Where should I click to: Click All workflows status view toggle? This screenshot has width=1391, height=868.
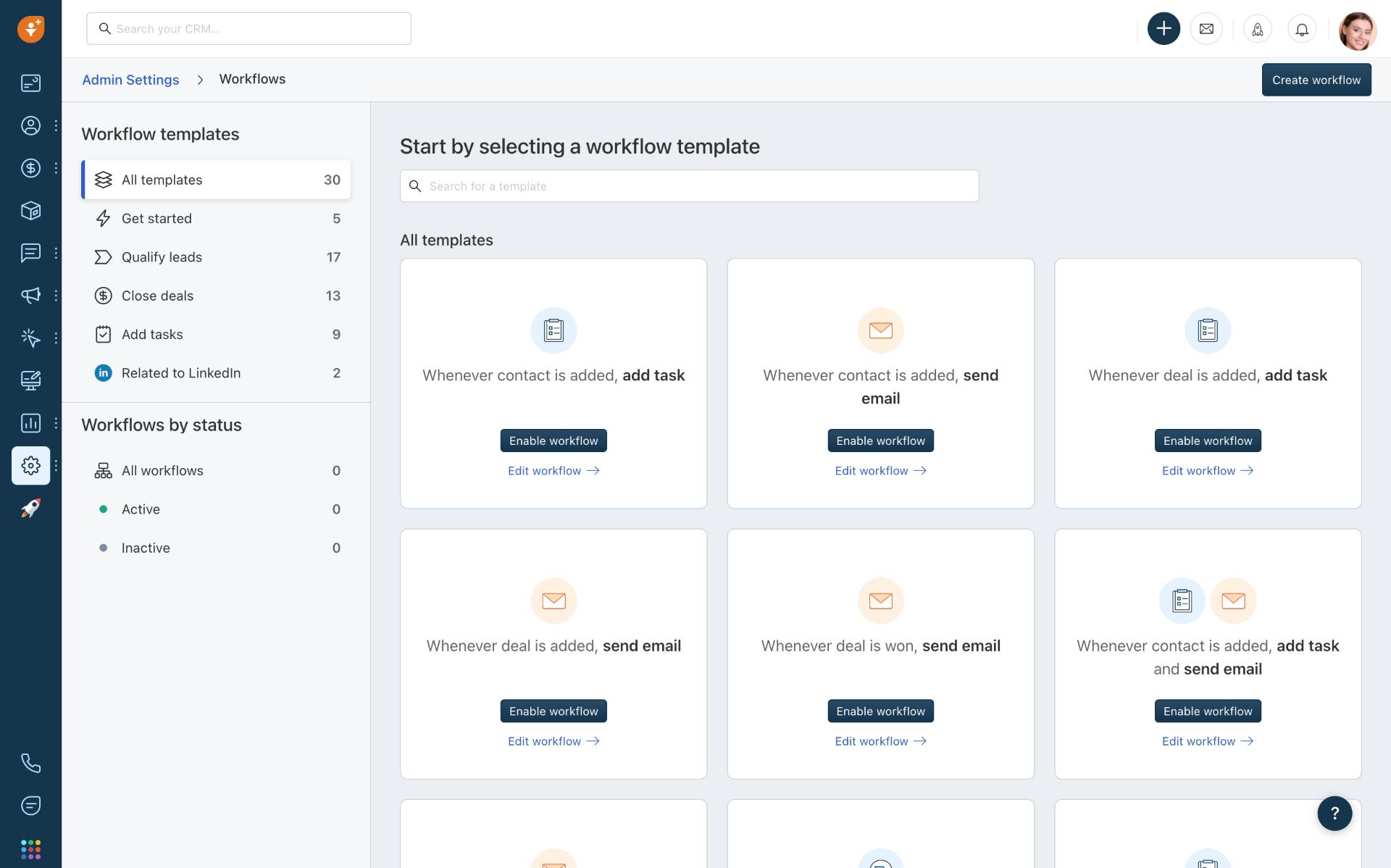coord(162,469)
